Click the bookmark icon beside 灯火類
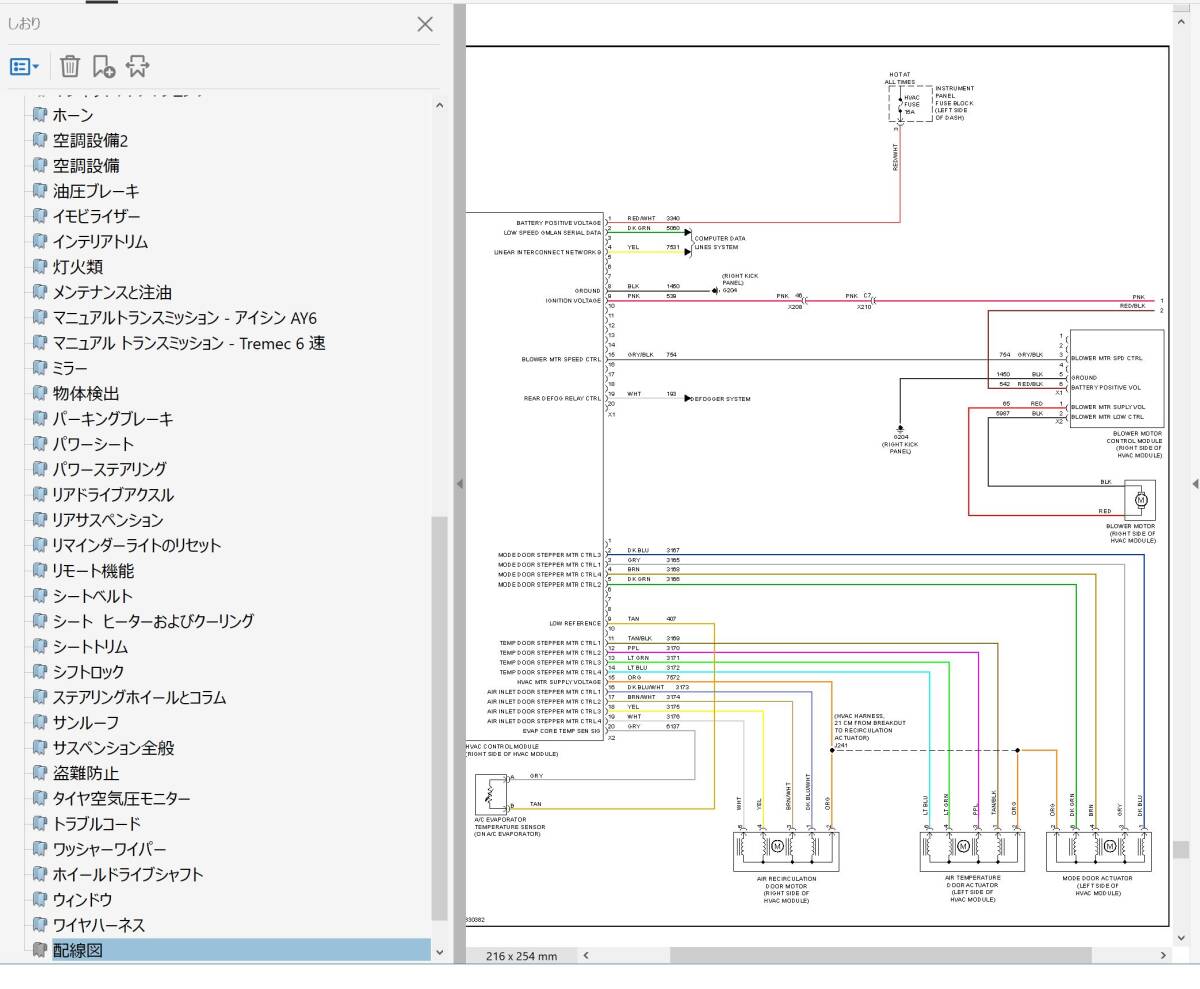Image resolution: width=1200 pixels, height=989 pixels. 40,267
